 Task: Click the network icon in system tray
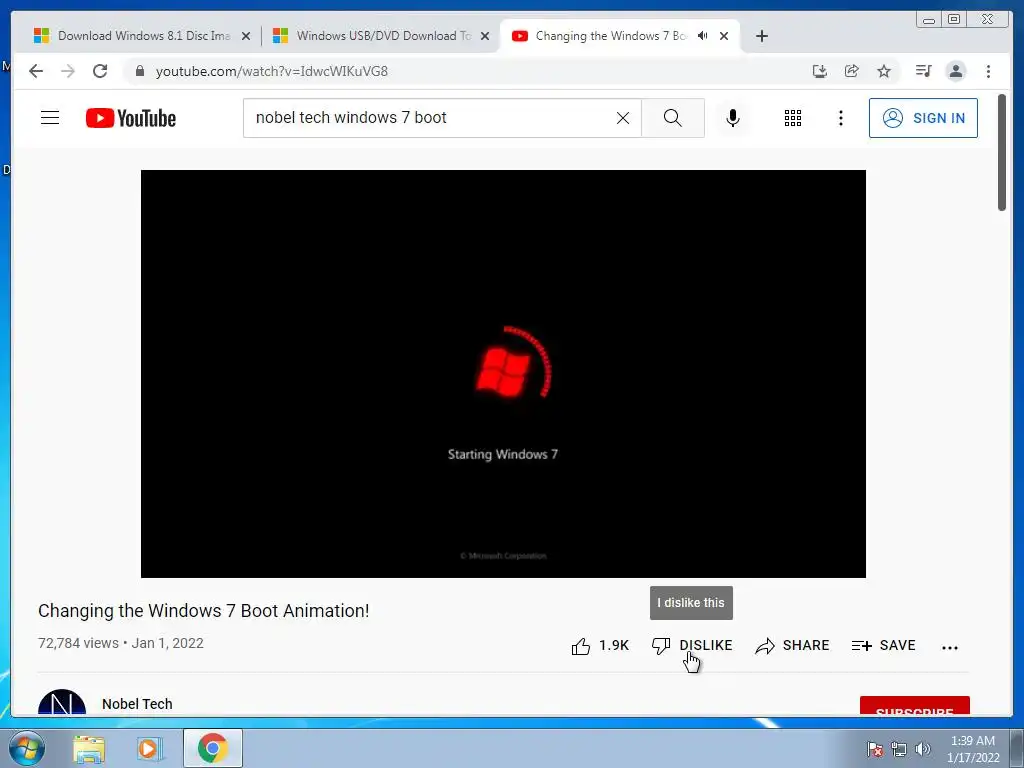(899, 749)
